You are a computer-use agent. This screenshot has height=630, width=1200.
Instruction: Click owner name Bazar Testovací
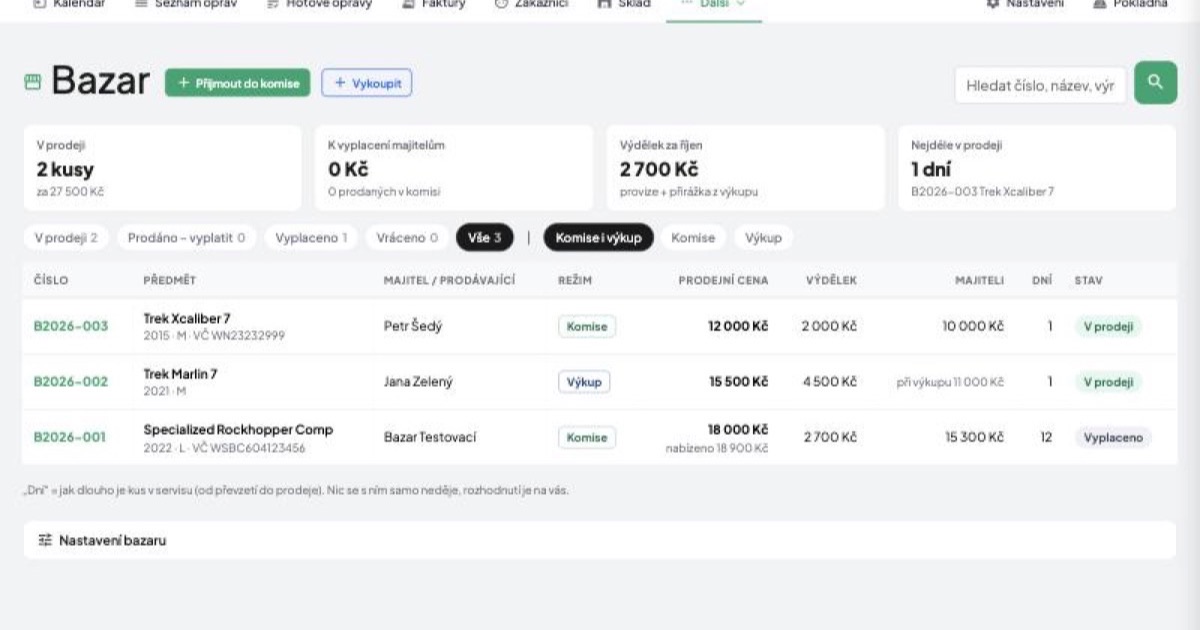[430, 437]
